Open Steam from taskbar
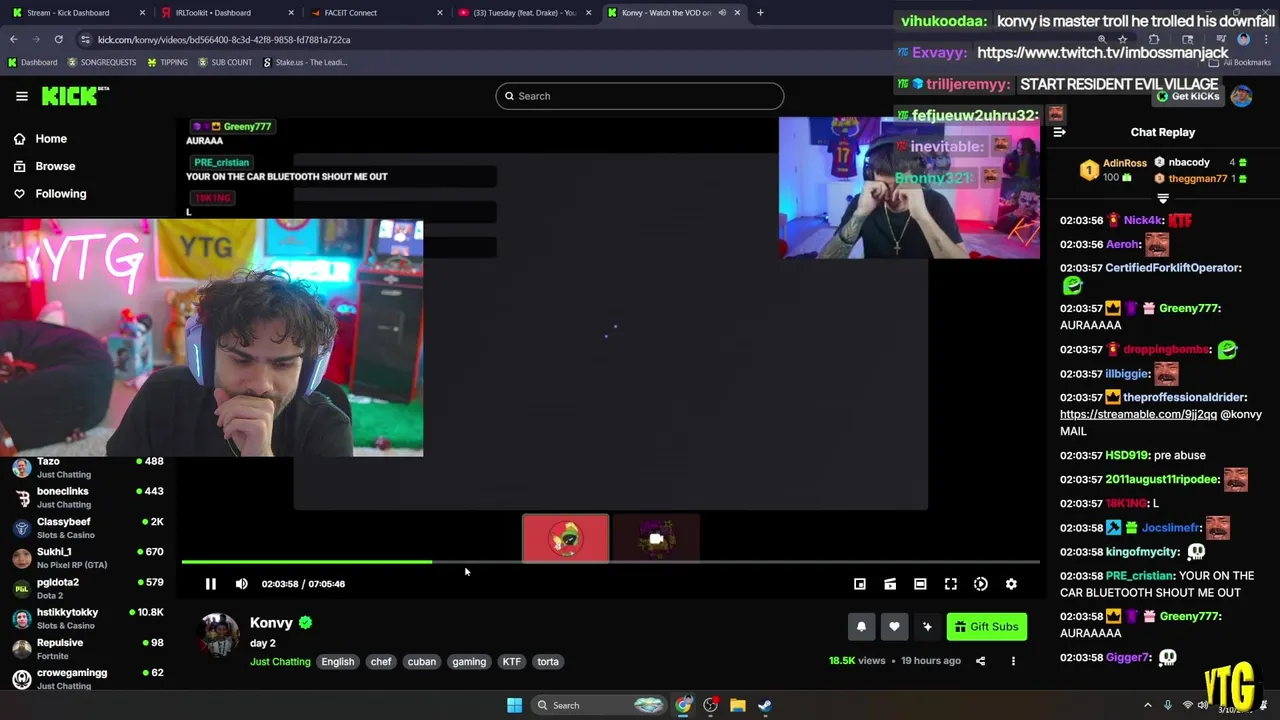This screenshot has width=1280, height=720. click(x=764, y=706)
